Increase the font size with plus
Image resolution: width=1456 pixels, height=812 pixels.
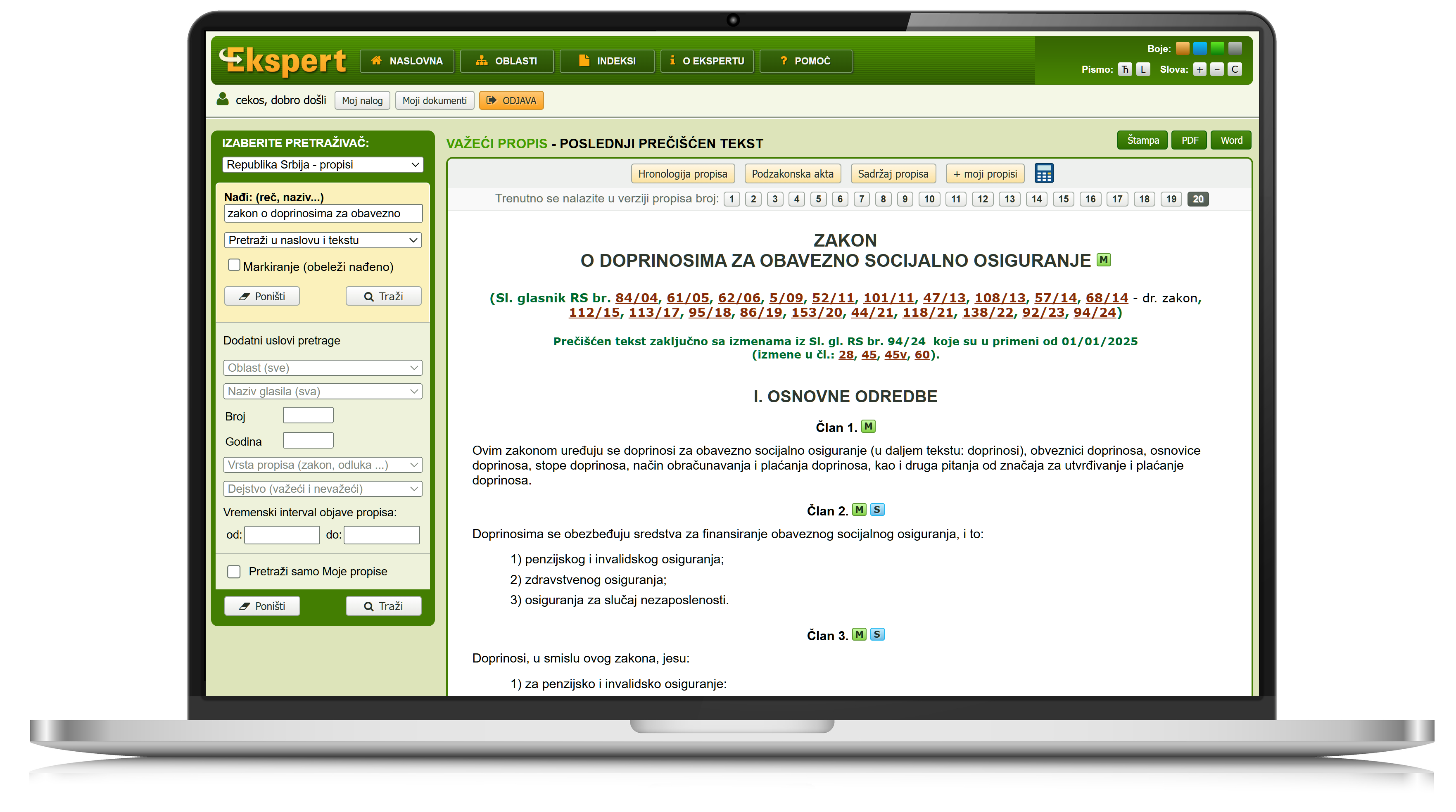[x=1199, y=69]
